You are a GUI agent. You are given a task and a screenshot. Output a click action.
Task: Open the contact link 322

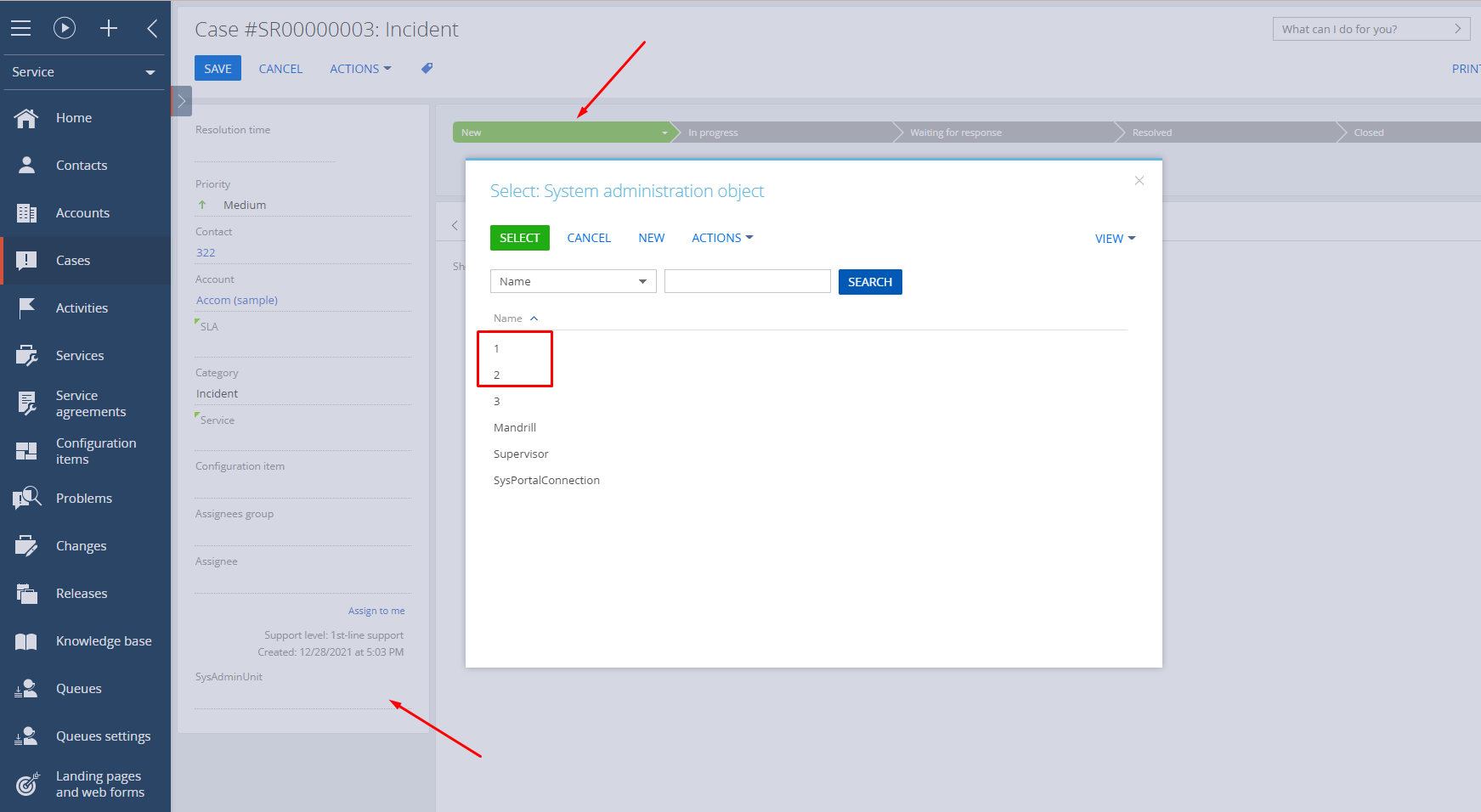point(206,253)
